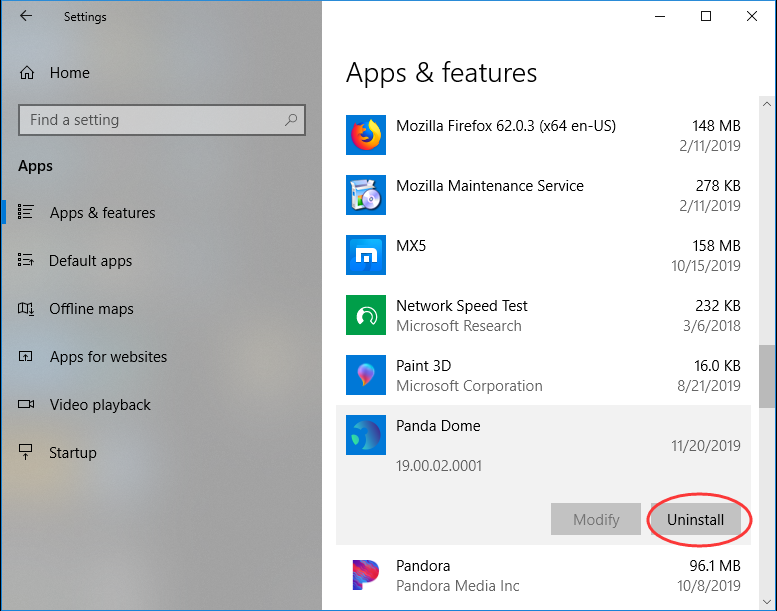777x611 pixels.
Task: Go to Video playback settings
Action: point(100,405)
